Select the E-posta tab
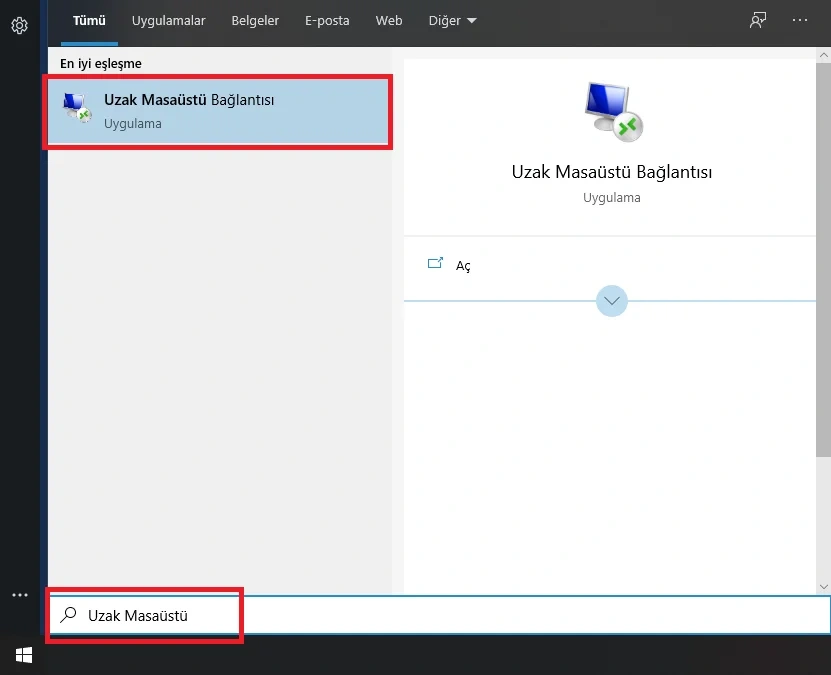Screen dimensions: 831x675 [x=327, y=20]
